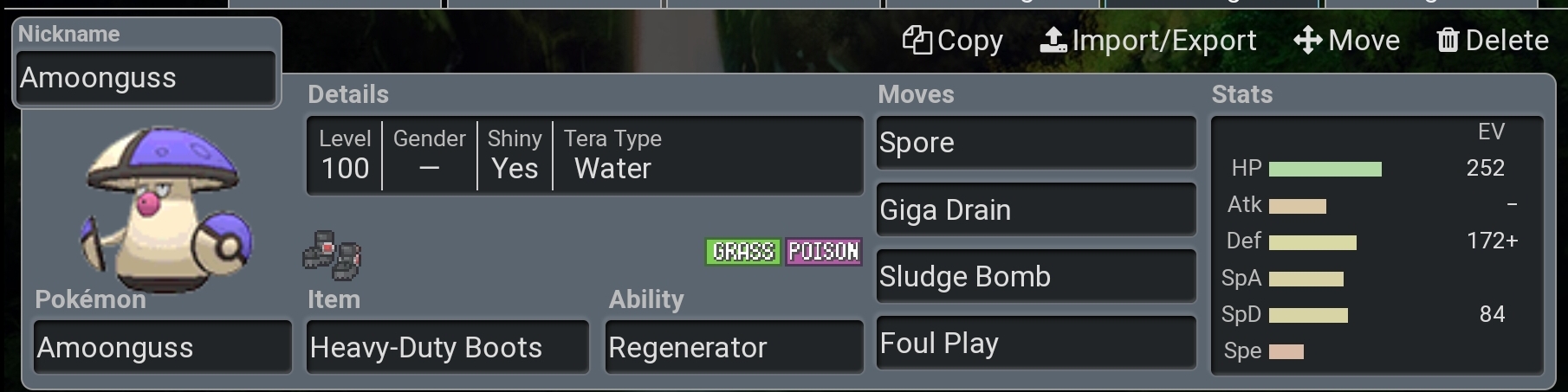Click the Foul Play move slot
Image resolution: width=1568 pixels, height=392 pixels.
pyautogui.click(x=1036, y=344)
